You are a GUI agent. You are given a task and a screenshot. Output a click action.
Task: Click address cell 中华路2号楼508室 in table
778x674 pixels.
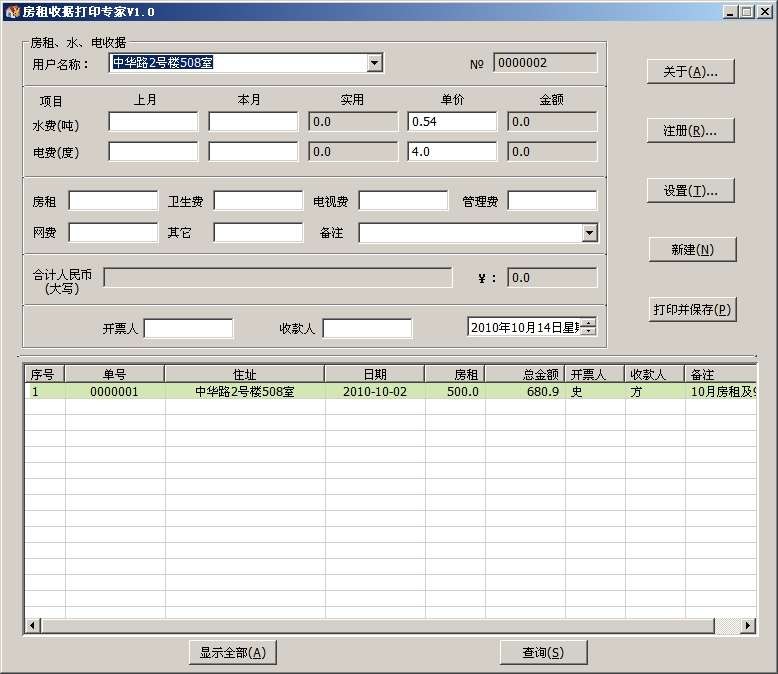245,392
